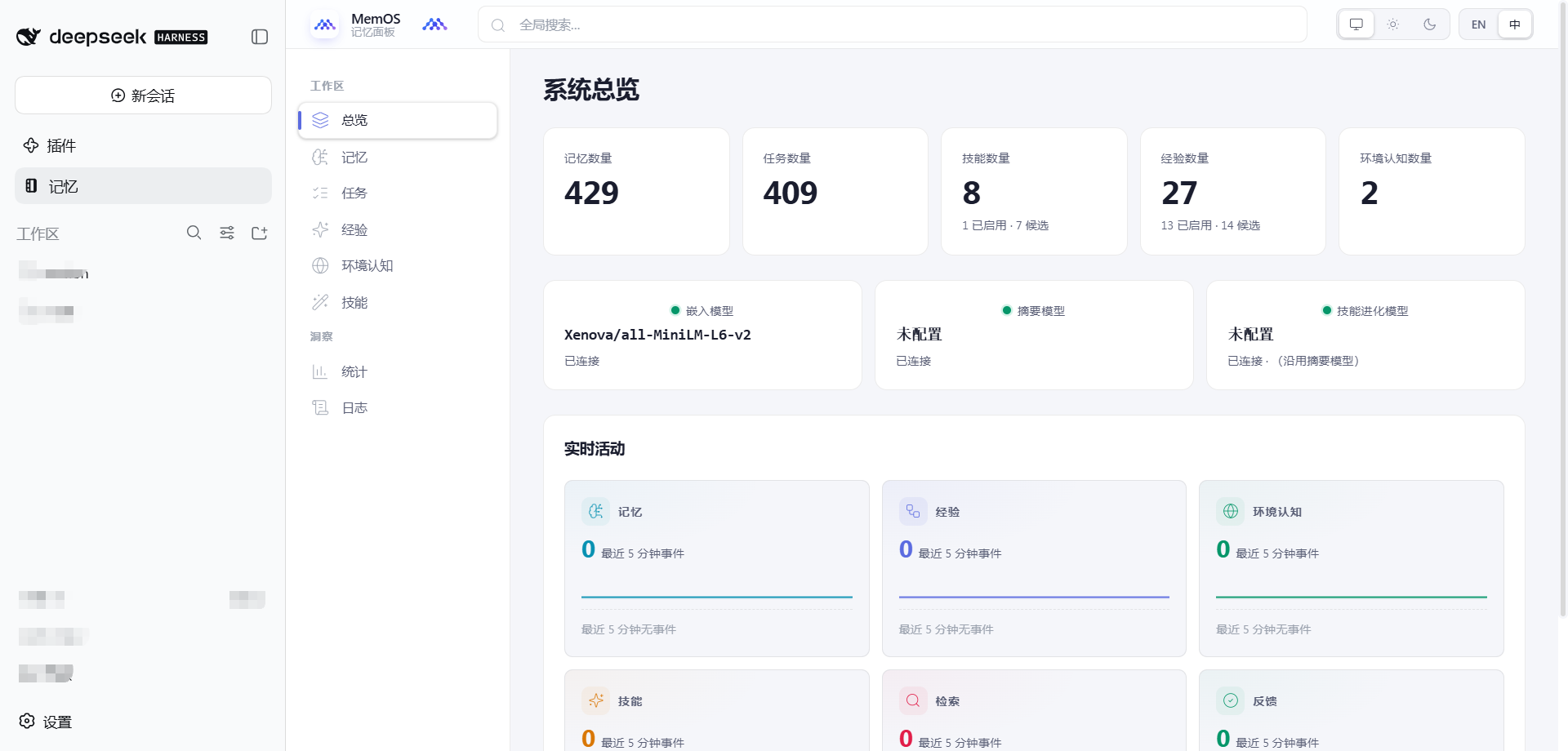Click the 记忆 brain icon in 实时活动
The image size is (1568, 751).
(x=595, y=511)
